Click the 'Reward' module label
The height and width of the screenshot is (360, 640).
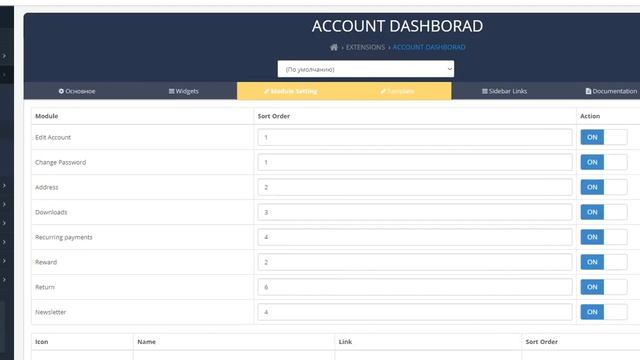click(x=46, y=262)
